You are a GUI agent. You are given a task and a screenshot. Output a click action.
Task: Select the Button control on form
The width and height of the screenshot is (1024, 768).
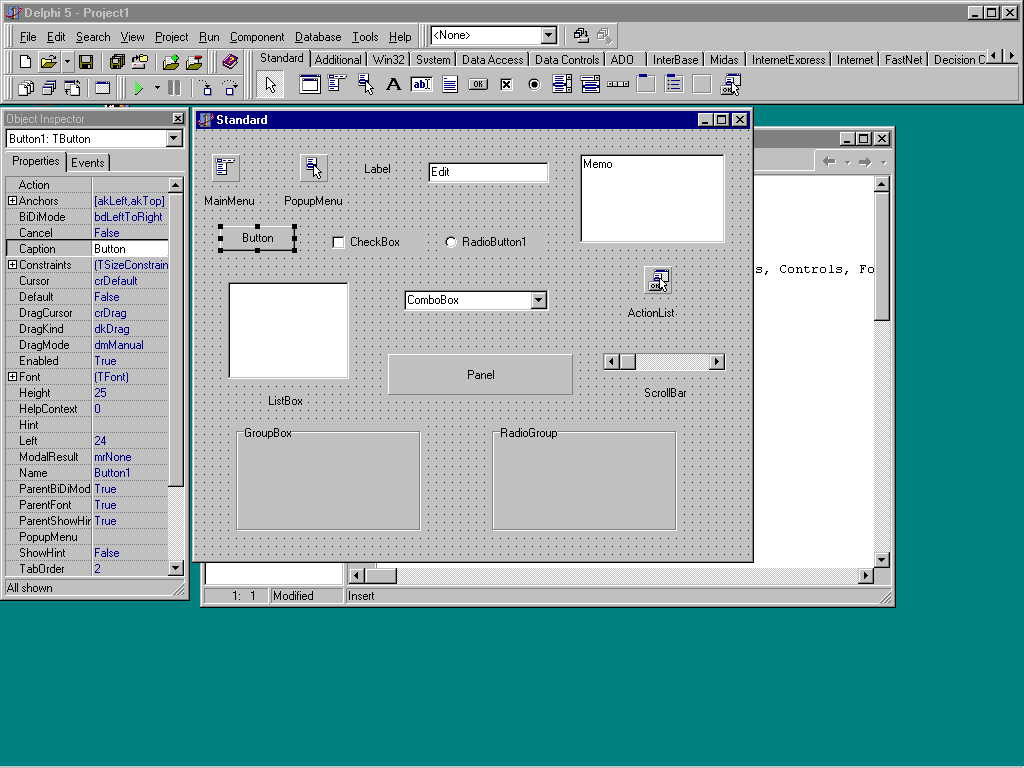click(257, 238)
